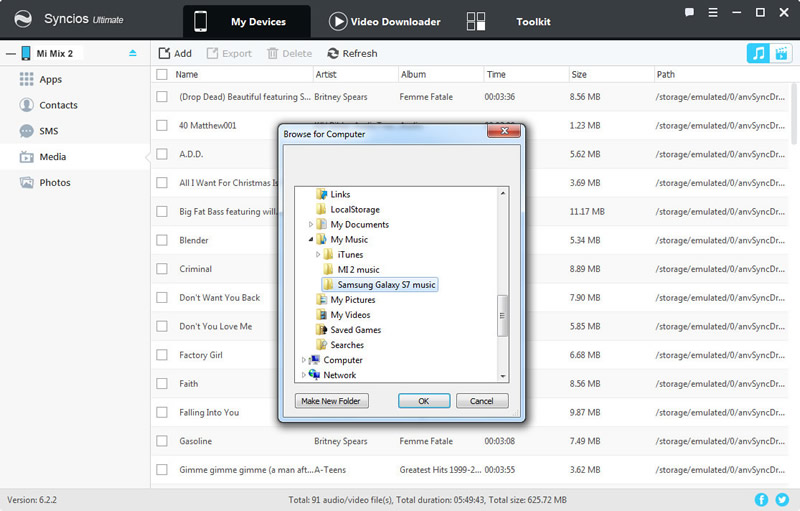The width and height of the screenshot is (800, 511).
Task: Sort by the Name column header
Action: [187, 74]
